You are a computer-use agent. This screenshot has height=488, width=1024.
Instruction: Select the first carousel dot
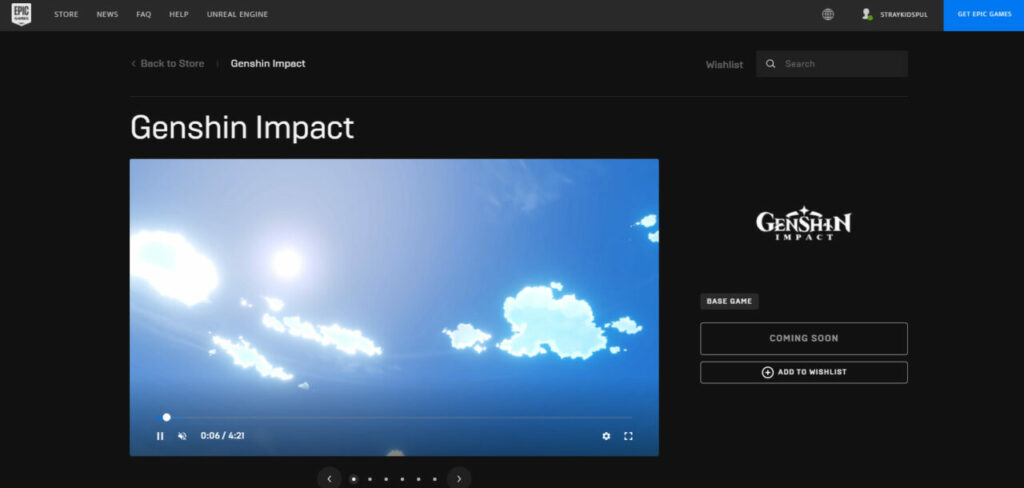pyautogui.click(x=354, y=479)
